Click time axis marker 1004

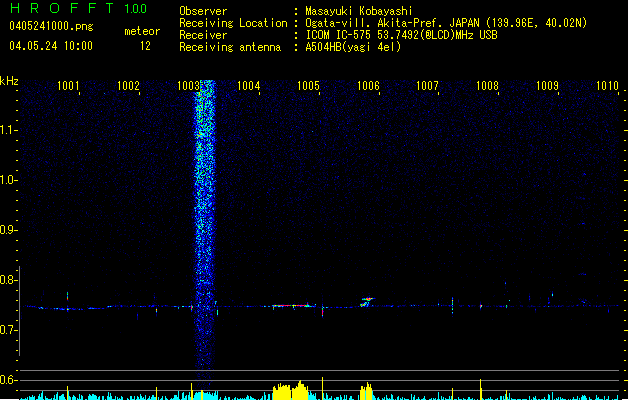coord(248,86)
